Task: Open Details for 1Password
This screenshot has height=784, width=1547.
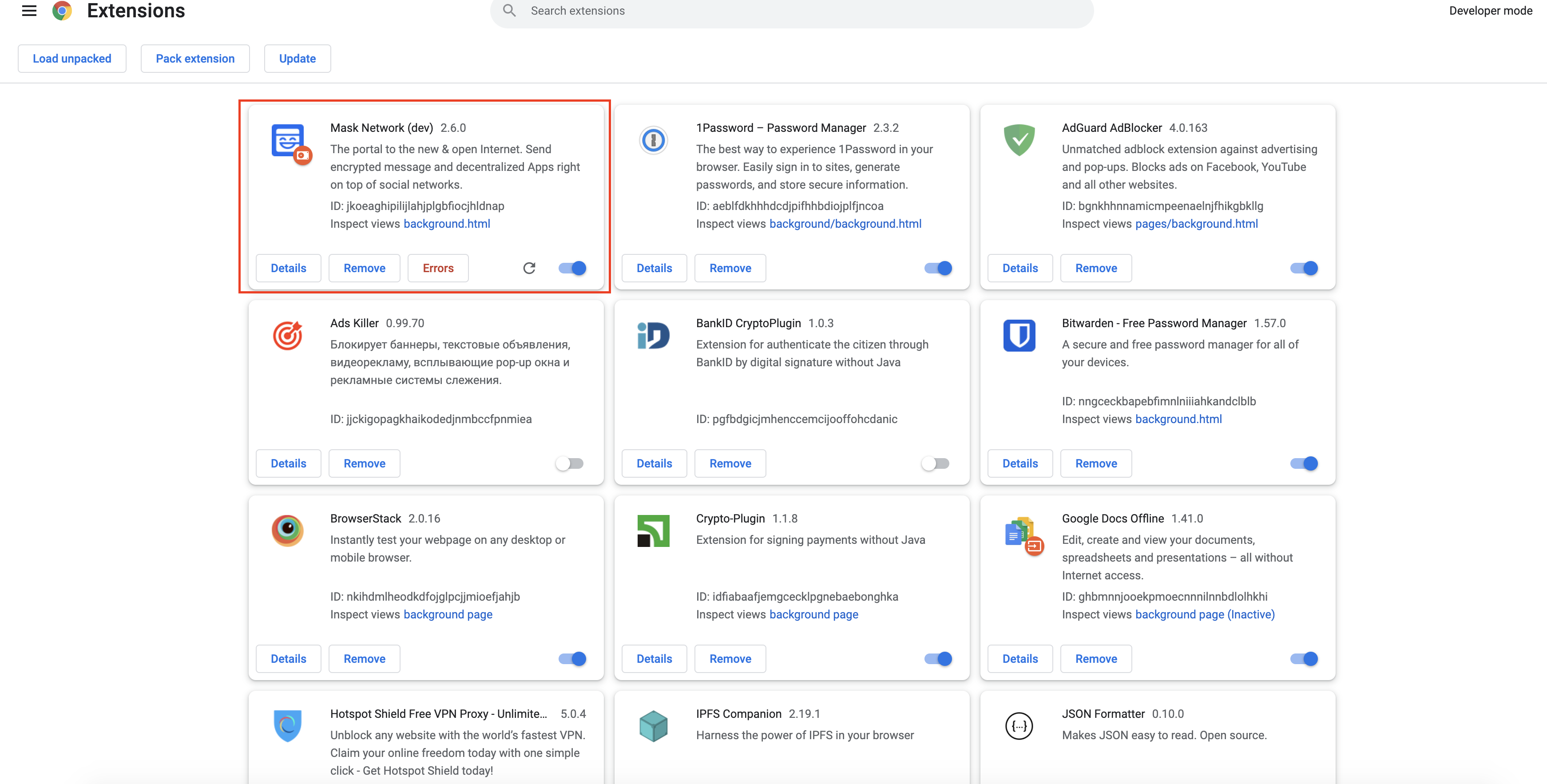Action: pos(654,268)
